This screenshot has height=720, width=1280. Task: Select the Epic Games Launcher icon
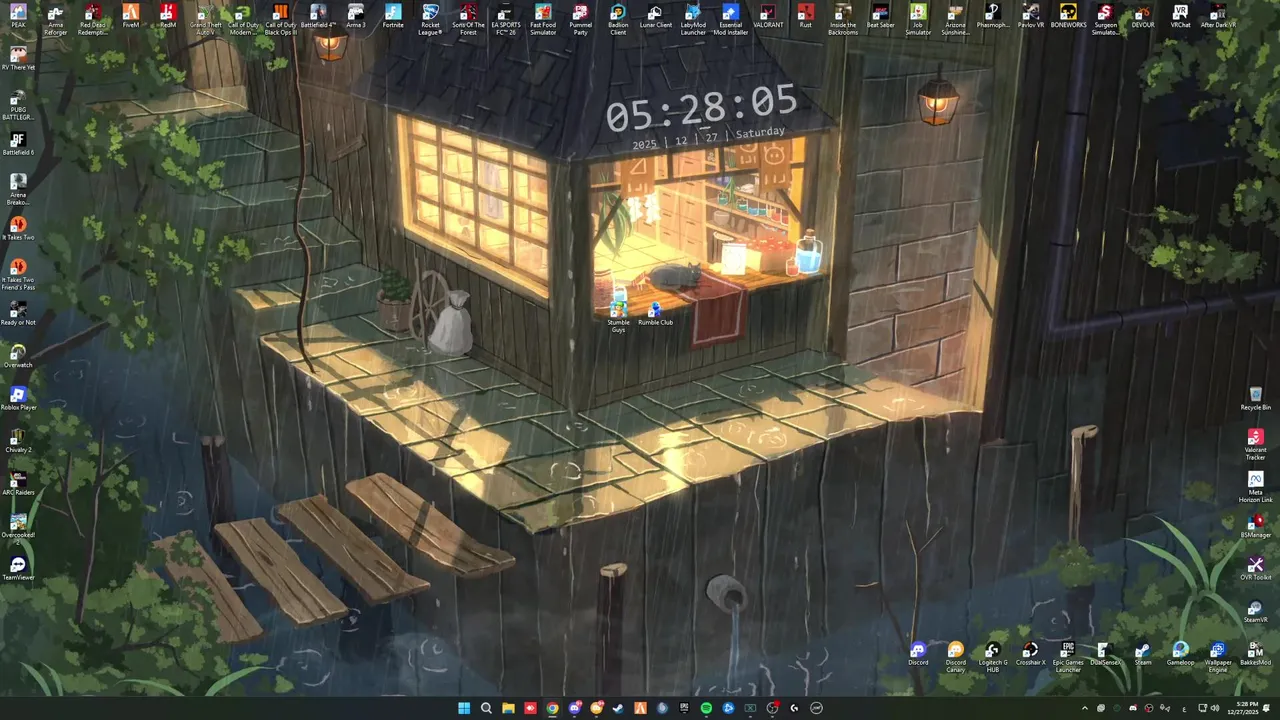coord(1068,657)
